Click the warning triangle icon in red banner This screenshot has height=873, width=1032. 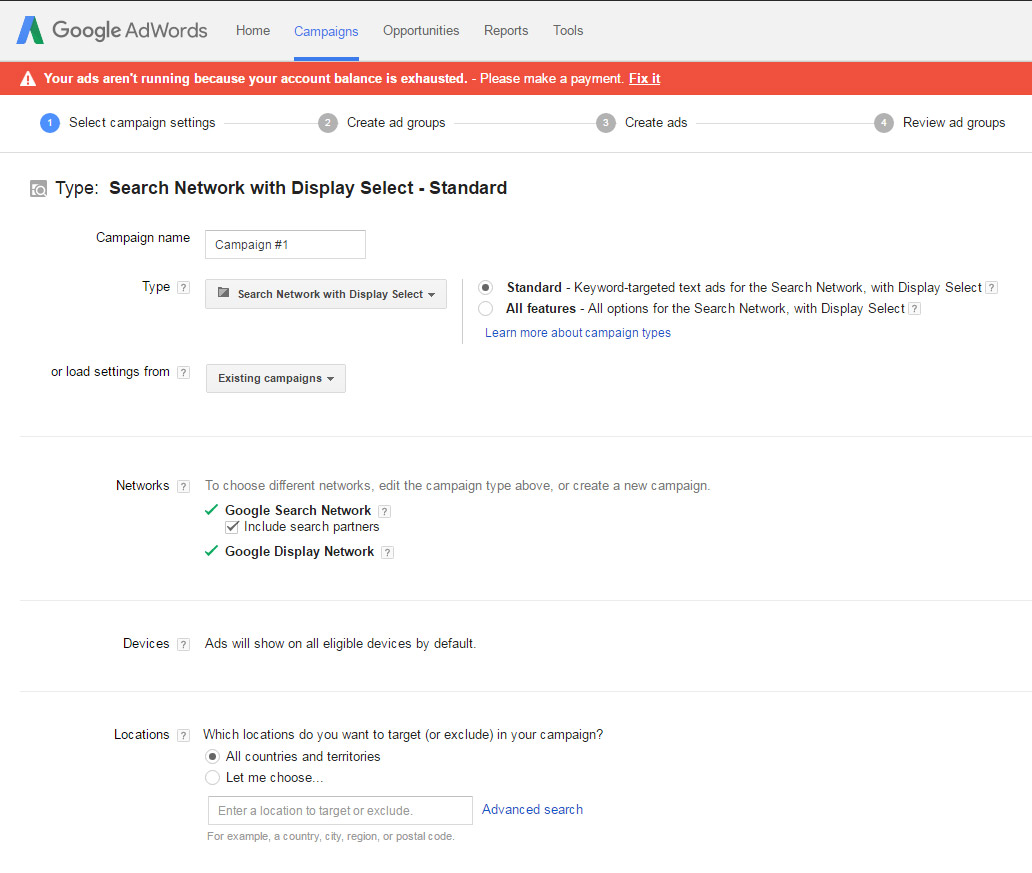(28, 79)
